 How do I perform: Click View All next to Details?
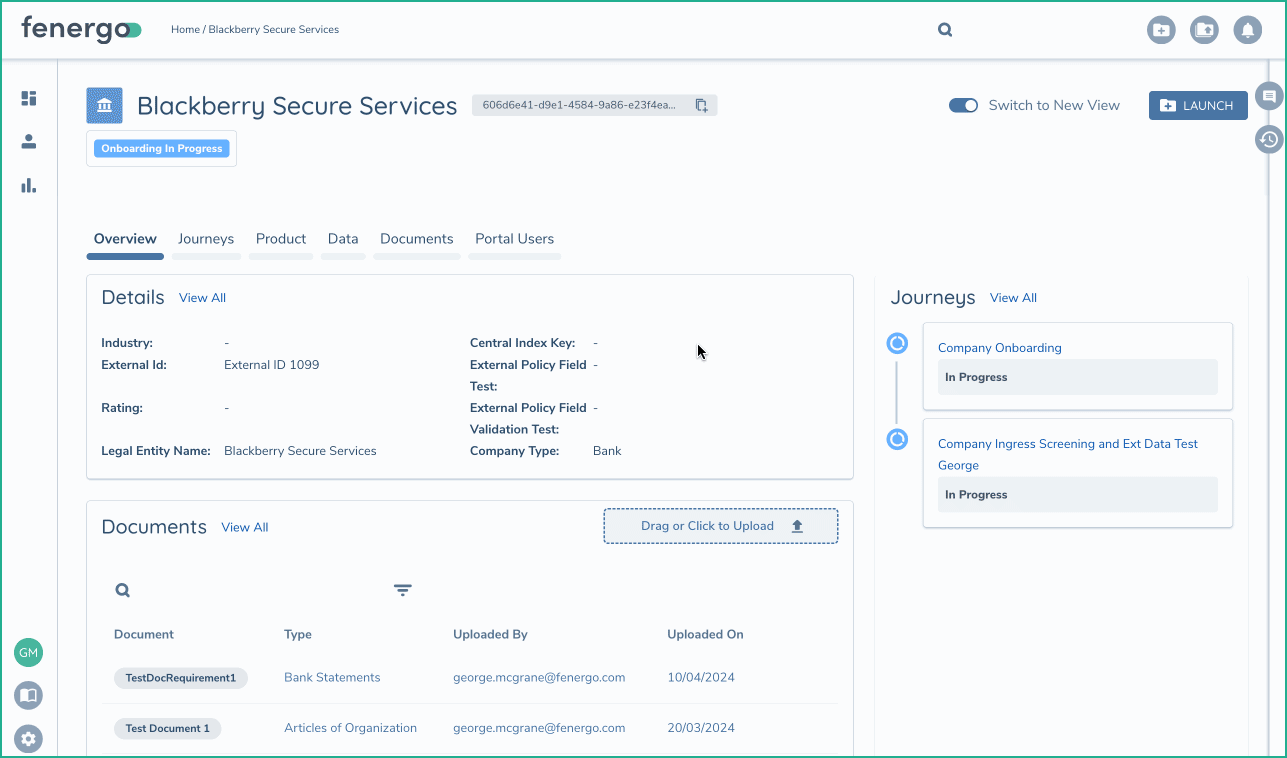202,298
